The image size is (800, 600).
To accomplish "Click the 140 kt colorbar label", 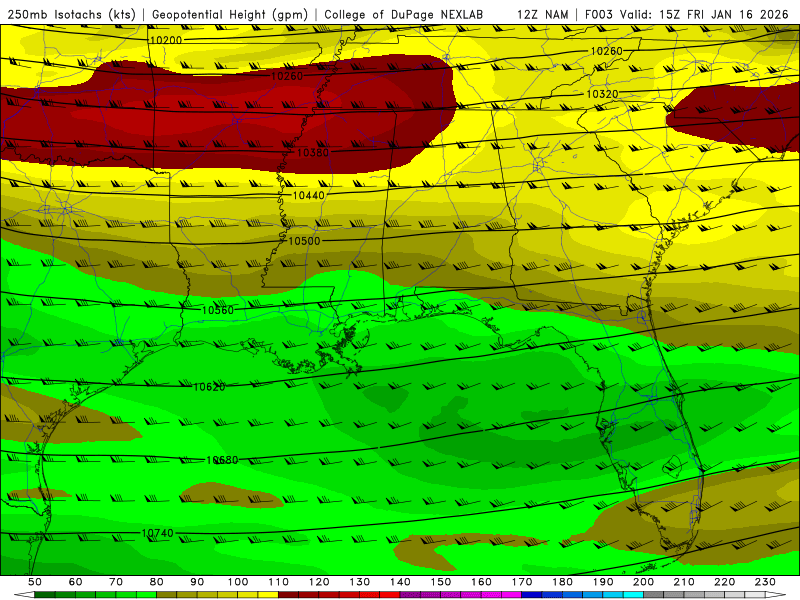I will tap(401, 582).
